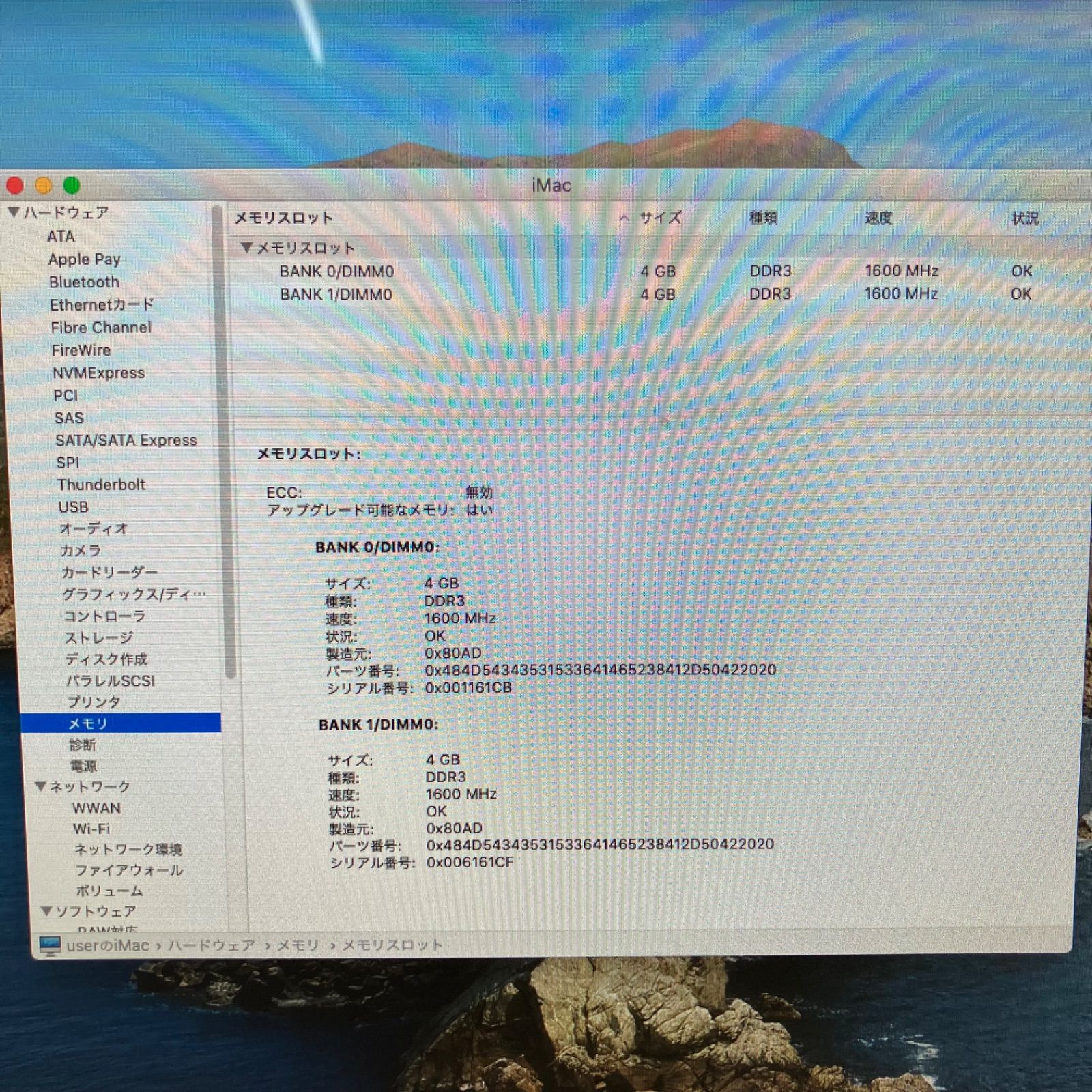Open FireWire information
Image resolution: width=1092 pixels, height=1092 pixels.
[81, 350]
